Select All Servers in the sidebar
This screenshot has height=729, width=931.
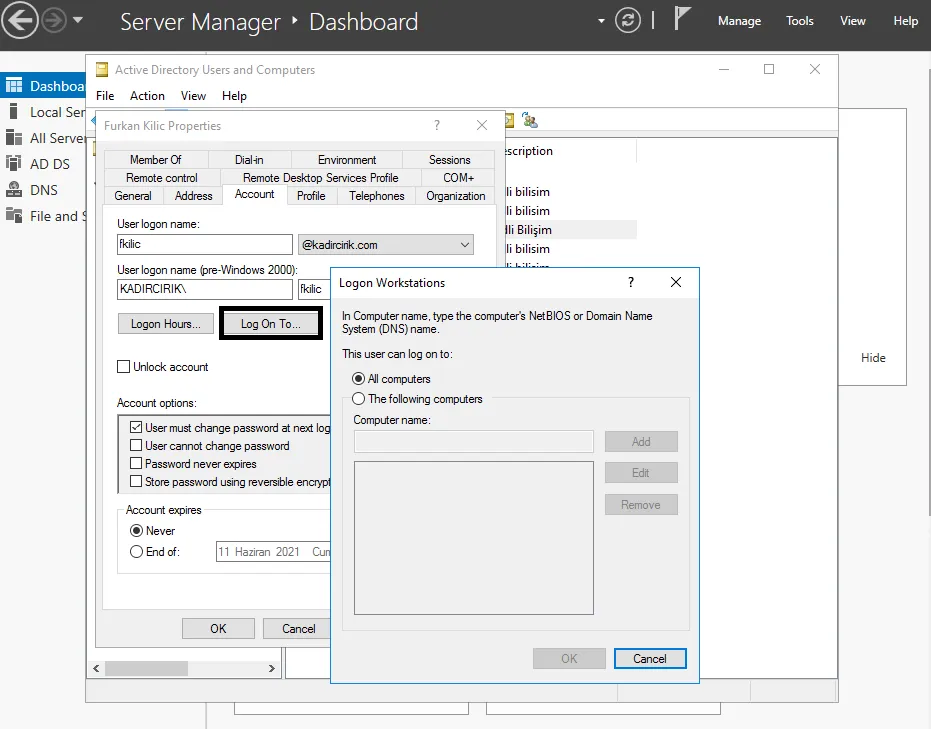43,138
